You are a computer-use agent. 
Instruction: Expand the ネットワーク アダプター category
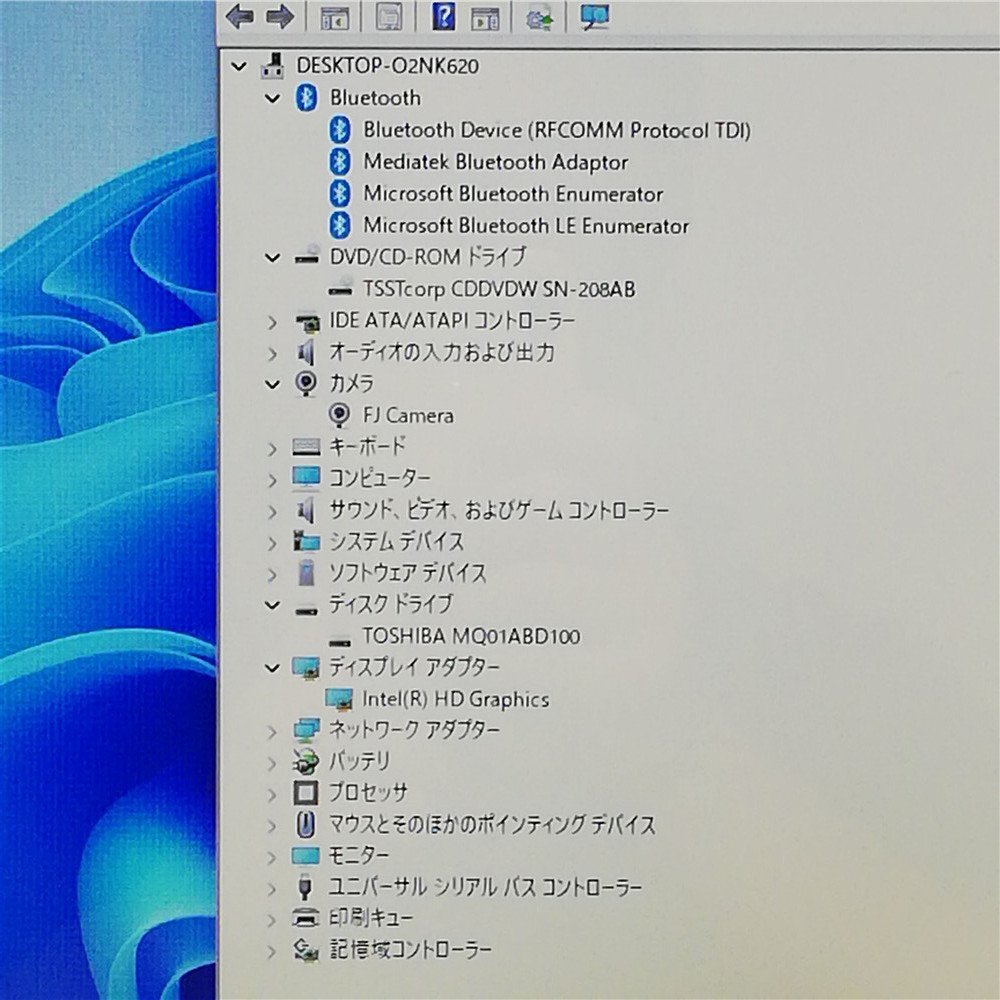tap(272, 732)
